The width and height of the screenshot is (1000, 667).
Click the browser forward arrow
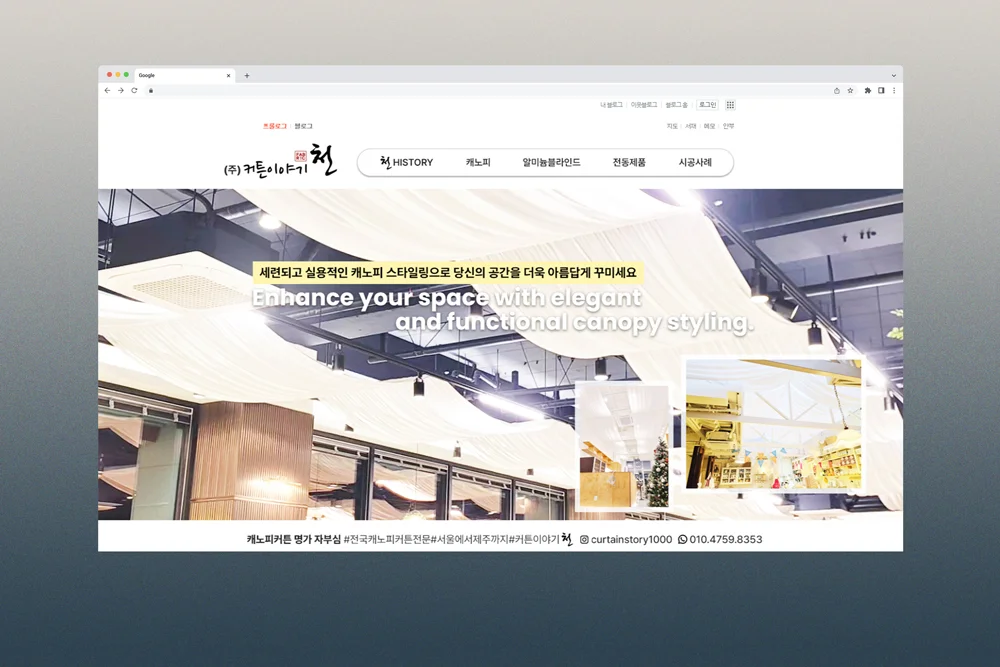121,91
